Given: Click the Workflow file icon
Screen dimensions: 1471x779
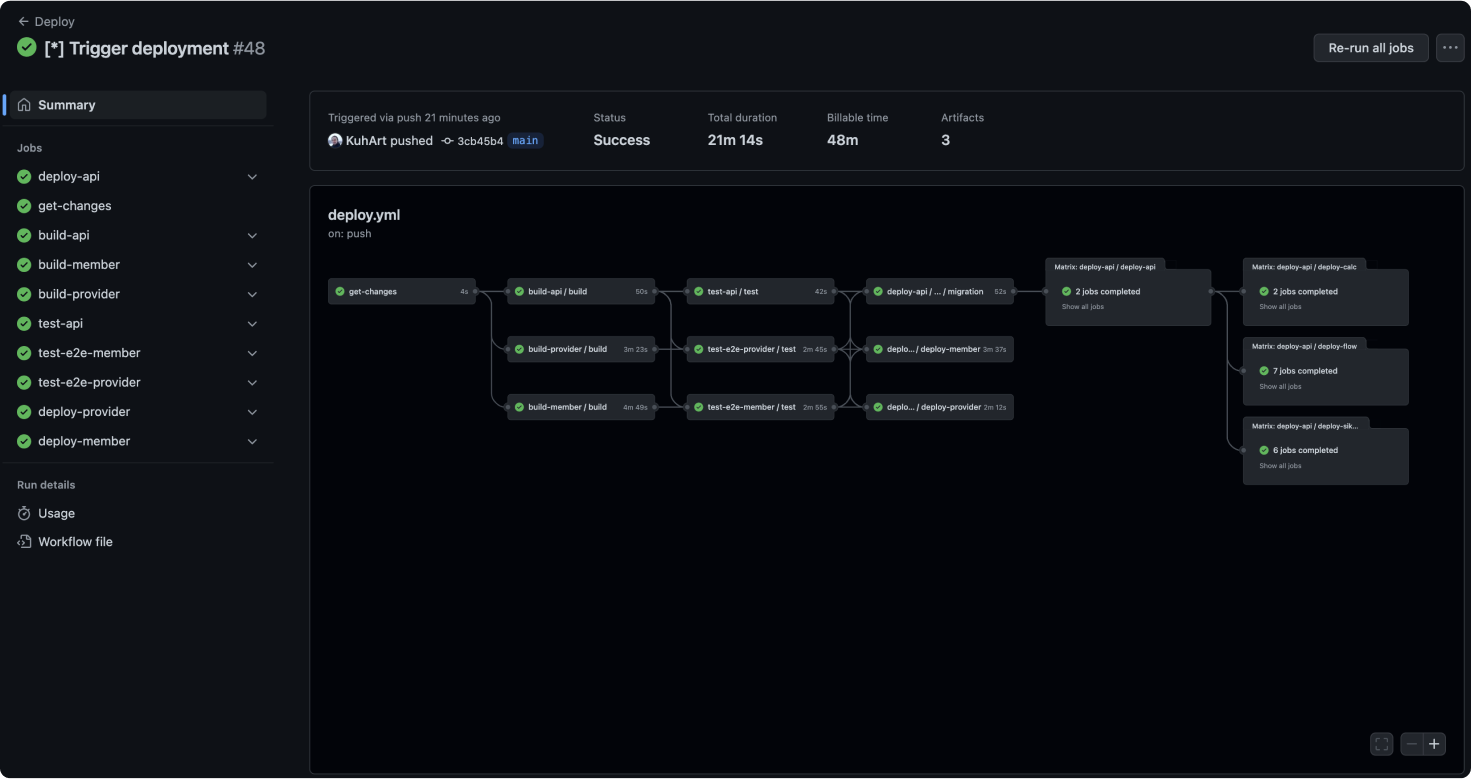Looking at the screenshot, I should (x=24, y=542).
